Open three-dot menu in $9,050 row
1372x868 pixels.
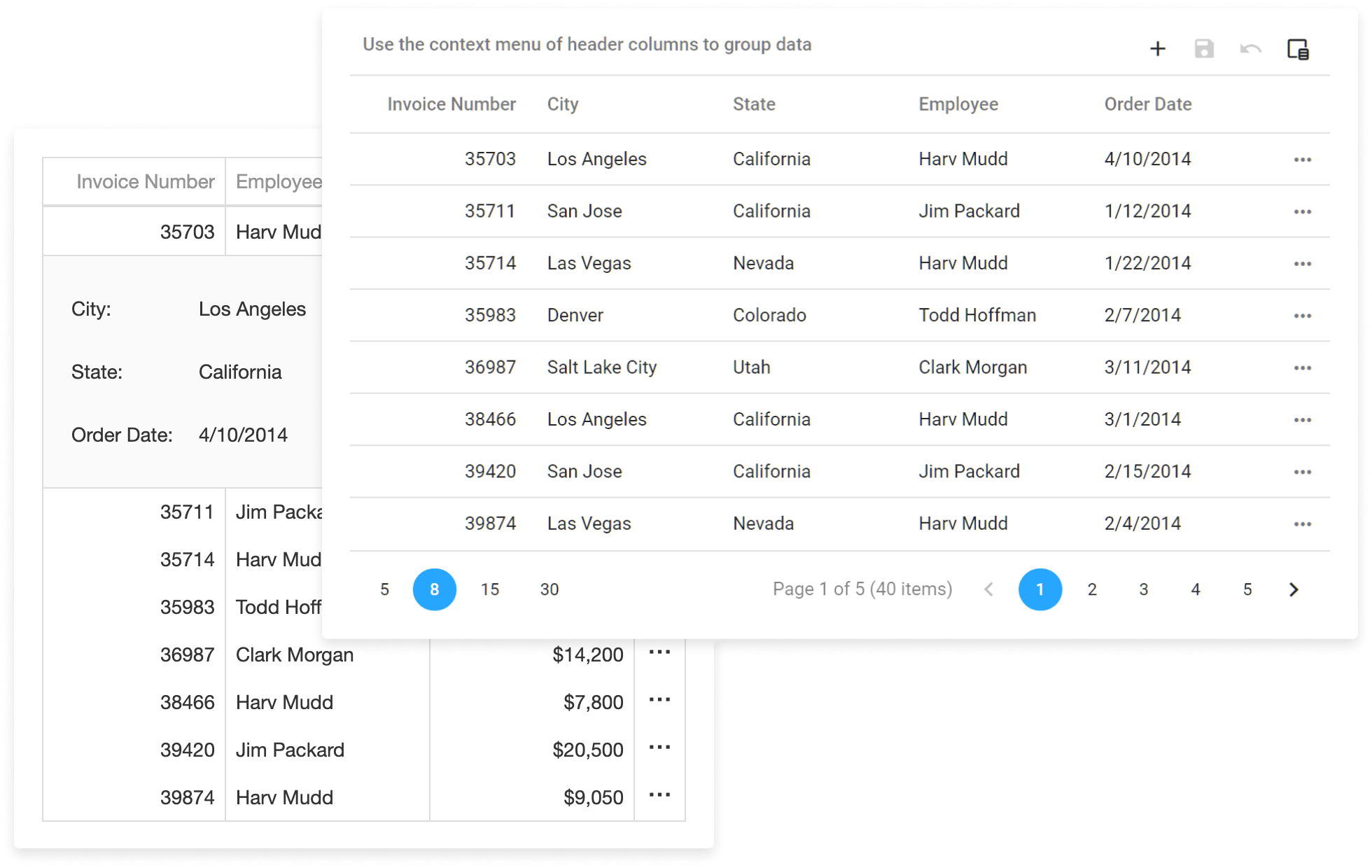(659, 795)
